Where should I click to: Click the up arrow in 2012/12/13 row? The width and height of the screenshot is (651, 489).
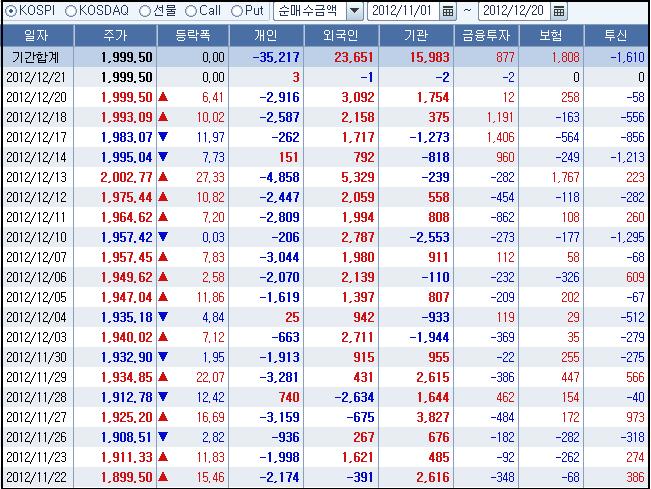pyautogui.click(x=163, y=177)
